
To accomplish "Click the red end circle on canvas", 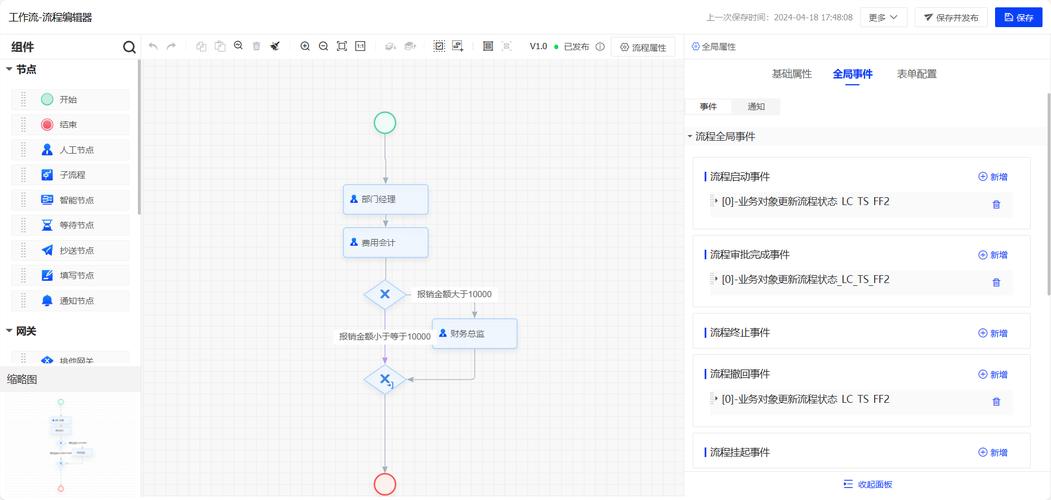I will (x=385, y=484).
